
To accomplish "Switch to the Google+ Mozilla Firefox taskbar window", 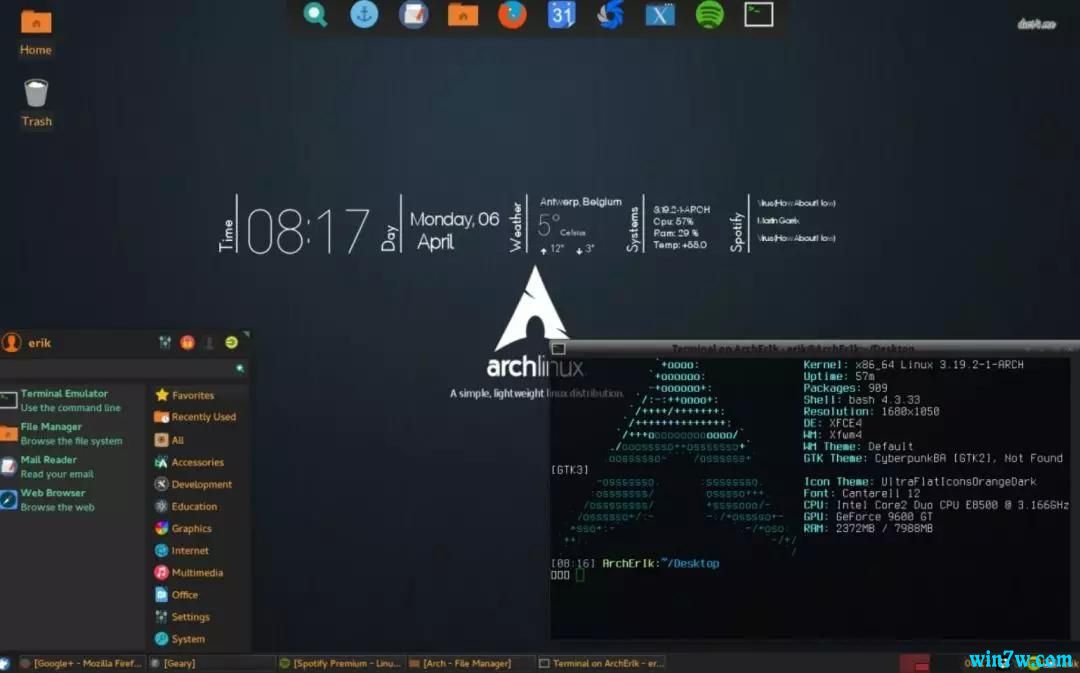I will (81, 663).
